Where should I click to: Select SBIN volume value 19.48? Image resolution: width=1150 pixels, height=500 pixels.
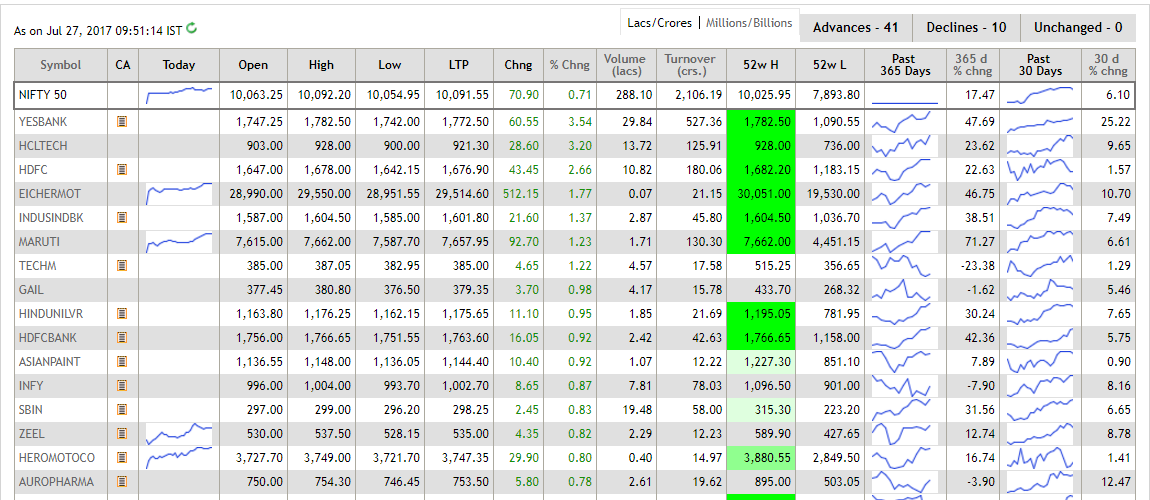(x=637, y=410)
